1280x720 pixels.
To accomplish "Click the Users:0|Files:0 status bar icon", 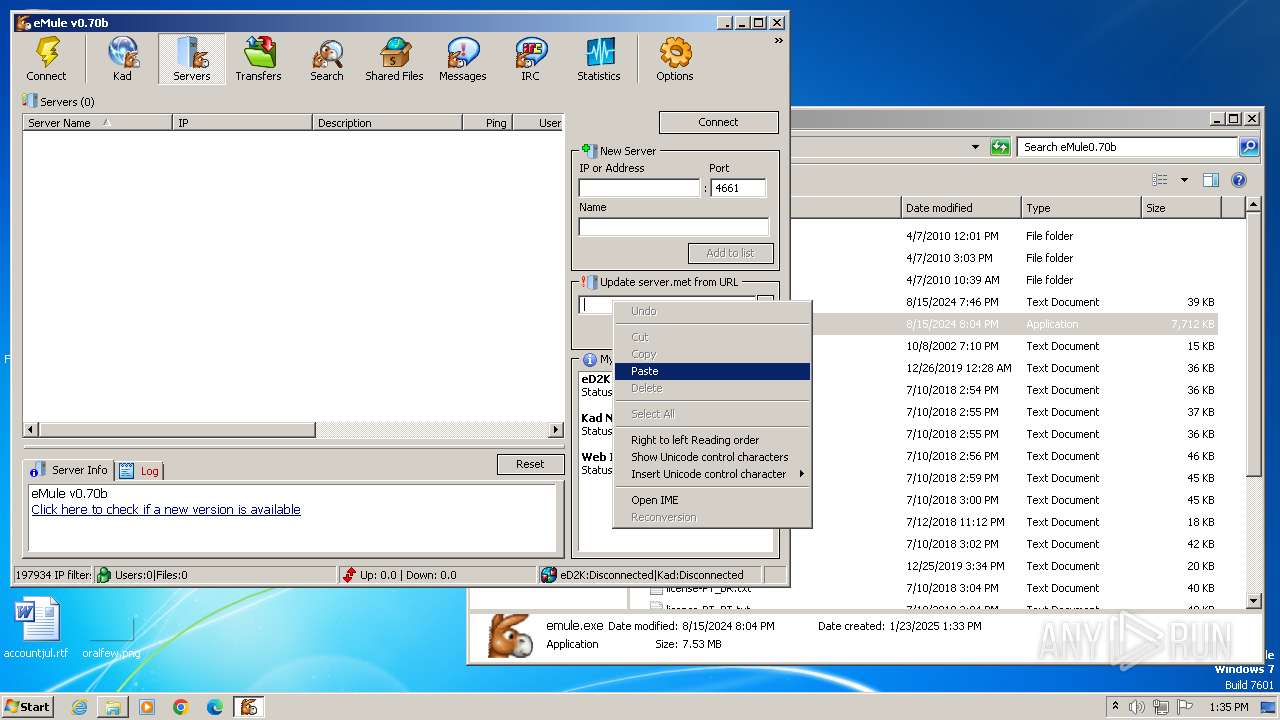I will 103,575.
